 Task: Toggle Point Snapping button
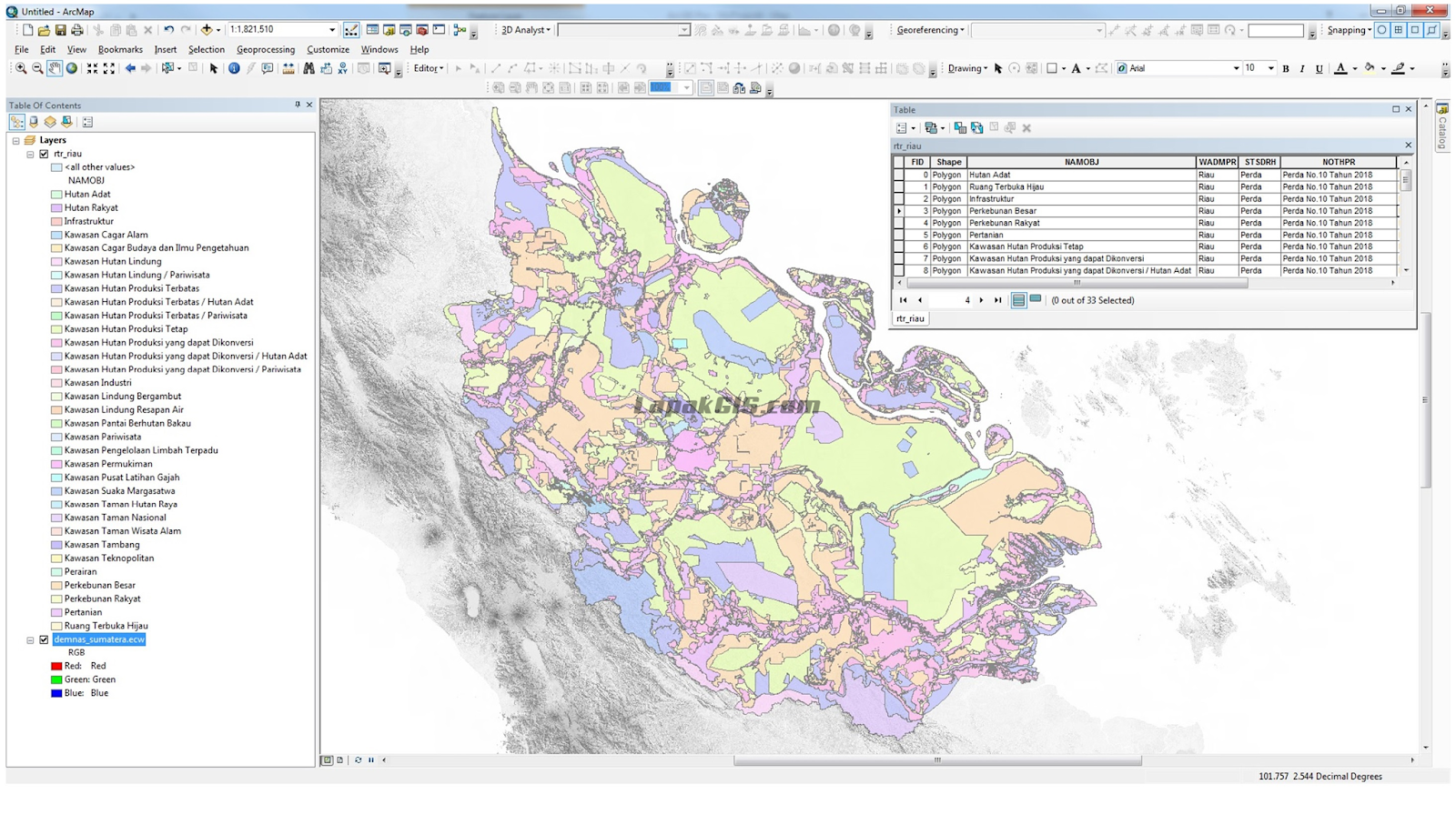[1381, 30]
